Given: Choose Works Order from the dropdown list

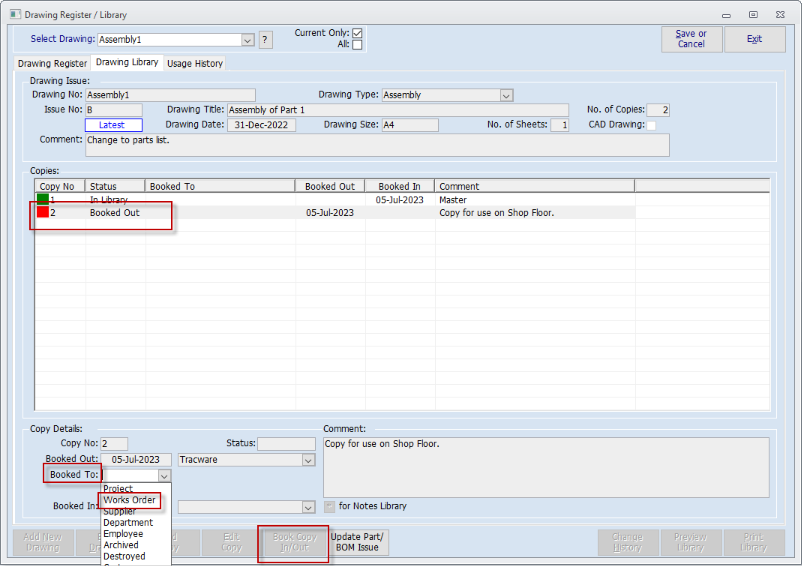Looking at the screenshot, I should 129,500.
